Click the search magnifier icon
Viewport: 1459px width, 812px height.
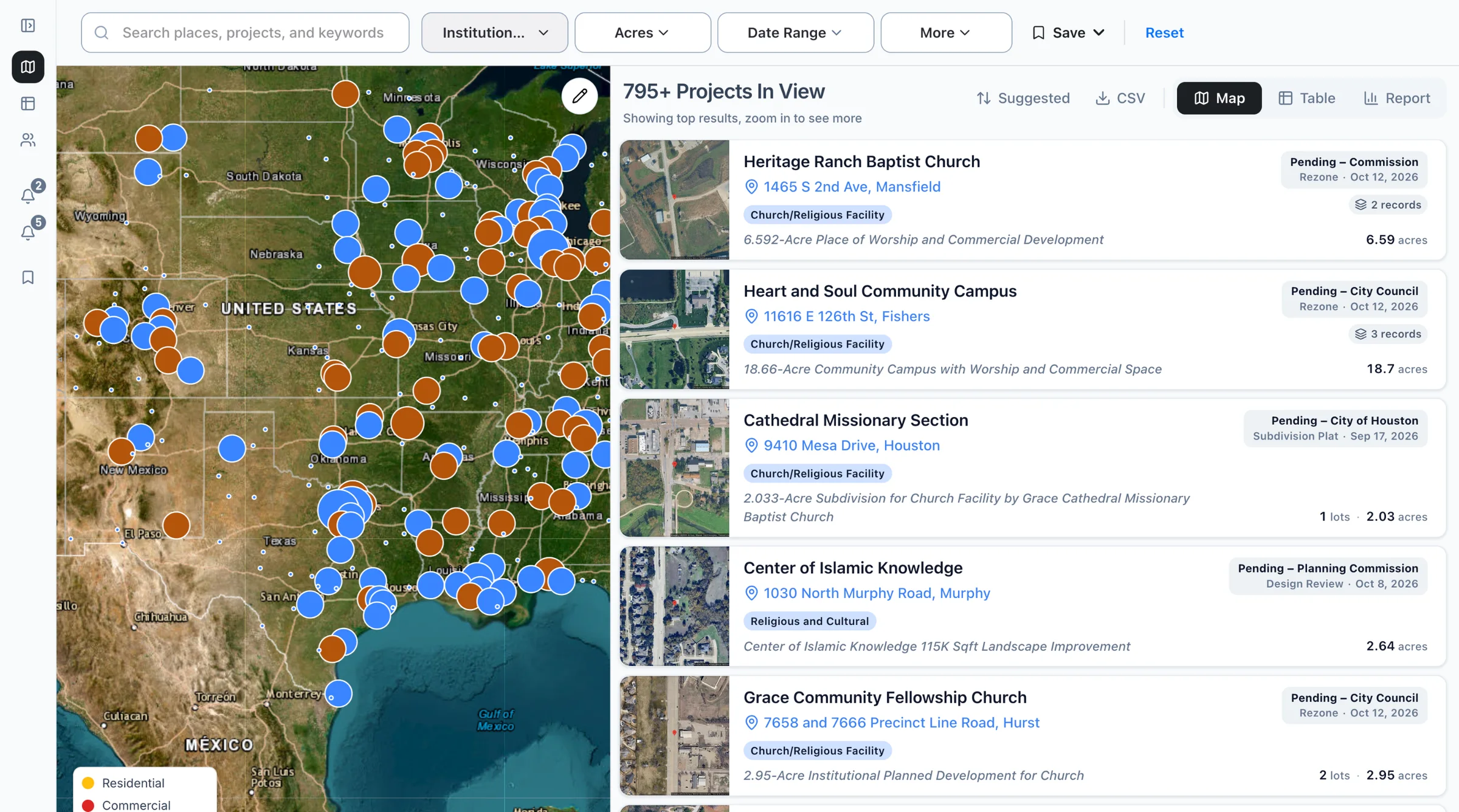click(x=102, y=33)
